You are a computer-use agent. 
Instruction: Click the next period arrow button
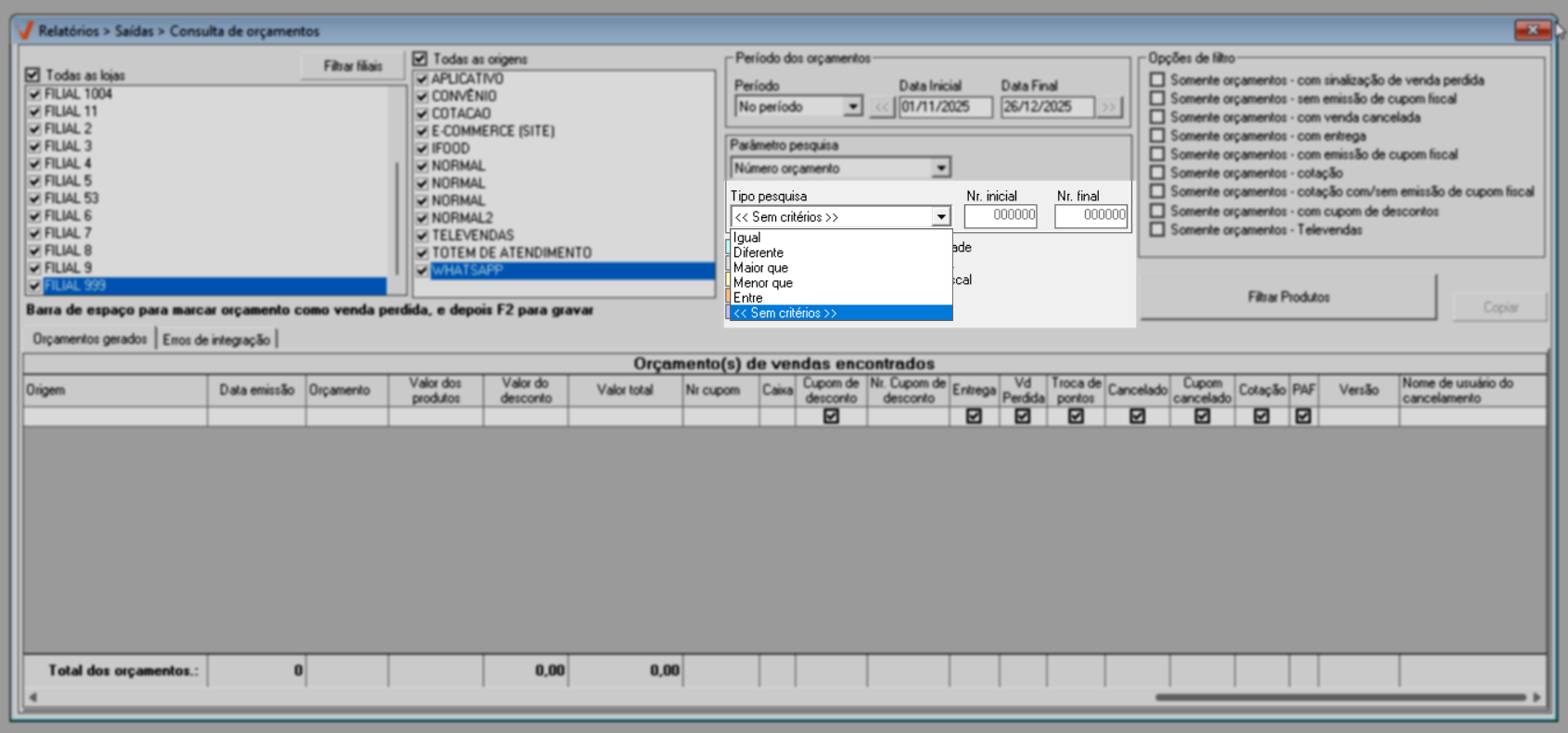[x=1109, y=108]
